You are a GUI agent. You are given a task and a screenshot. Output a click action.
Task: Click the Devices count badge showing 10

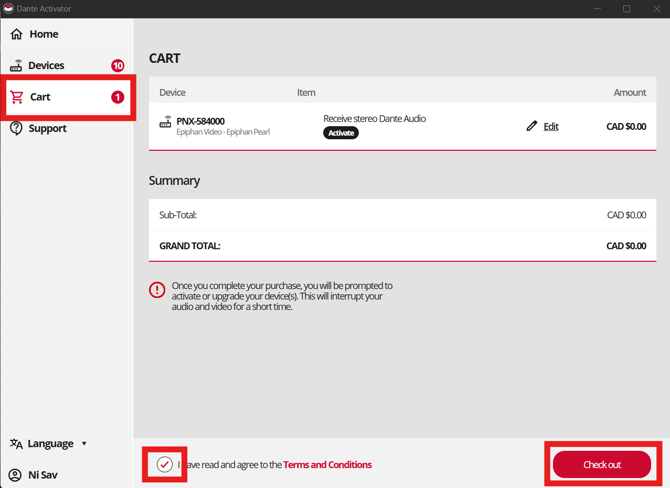click(118, 65)
